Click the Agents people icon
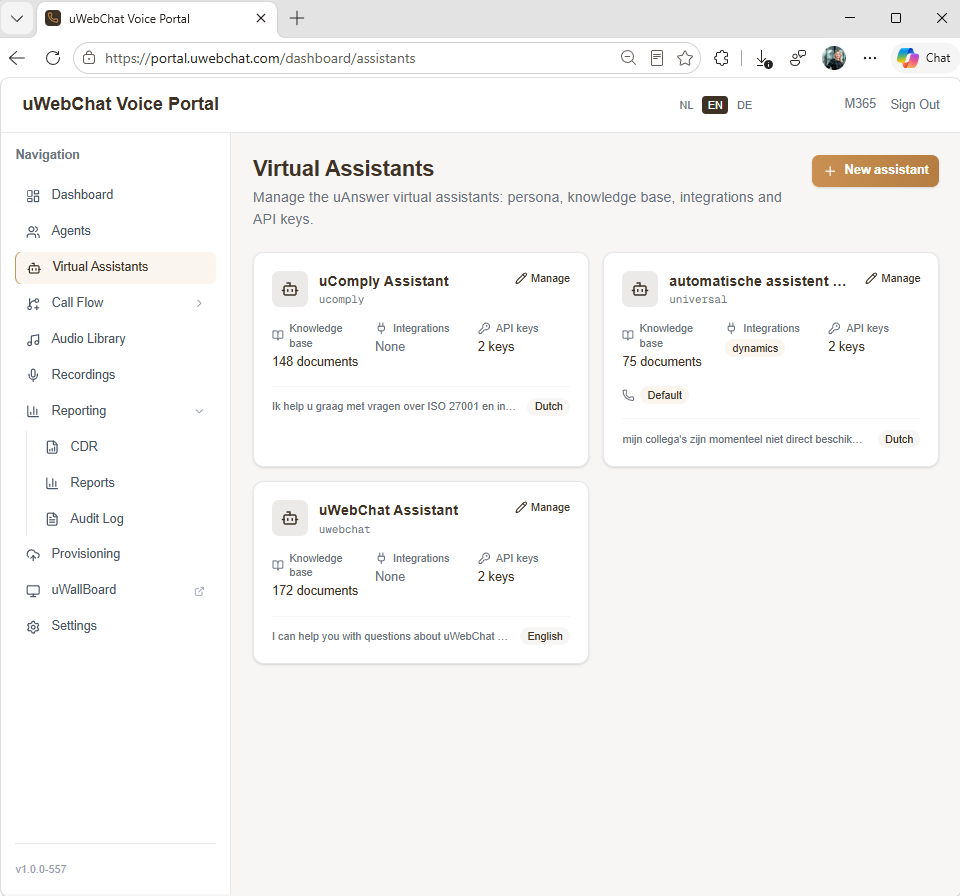Screen dimensions: 960x896 [33, 232]
